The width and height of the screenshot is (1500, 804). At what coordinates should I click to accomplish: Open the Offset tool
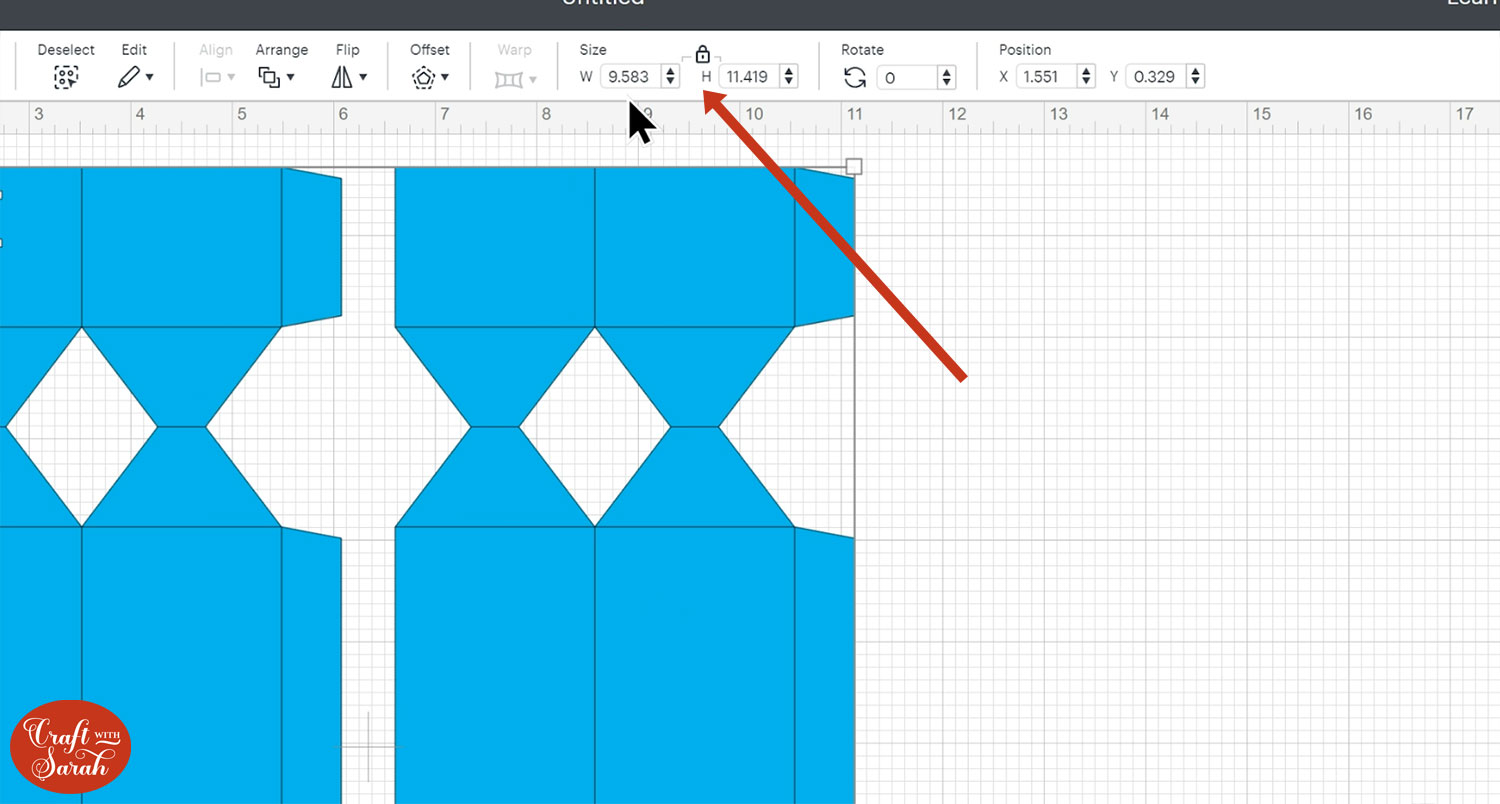click(x=430, y=77)
